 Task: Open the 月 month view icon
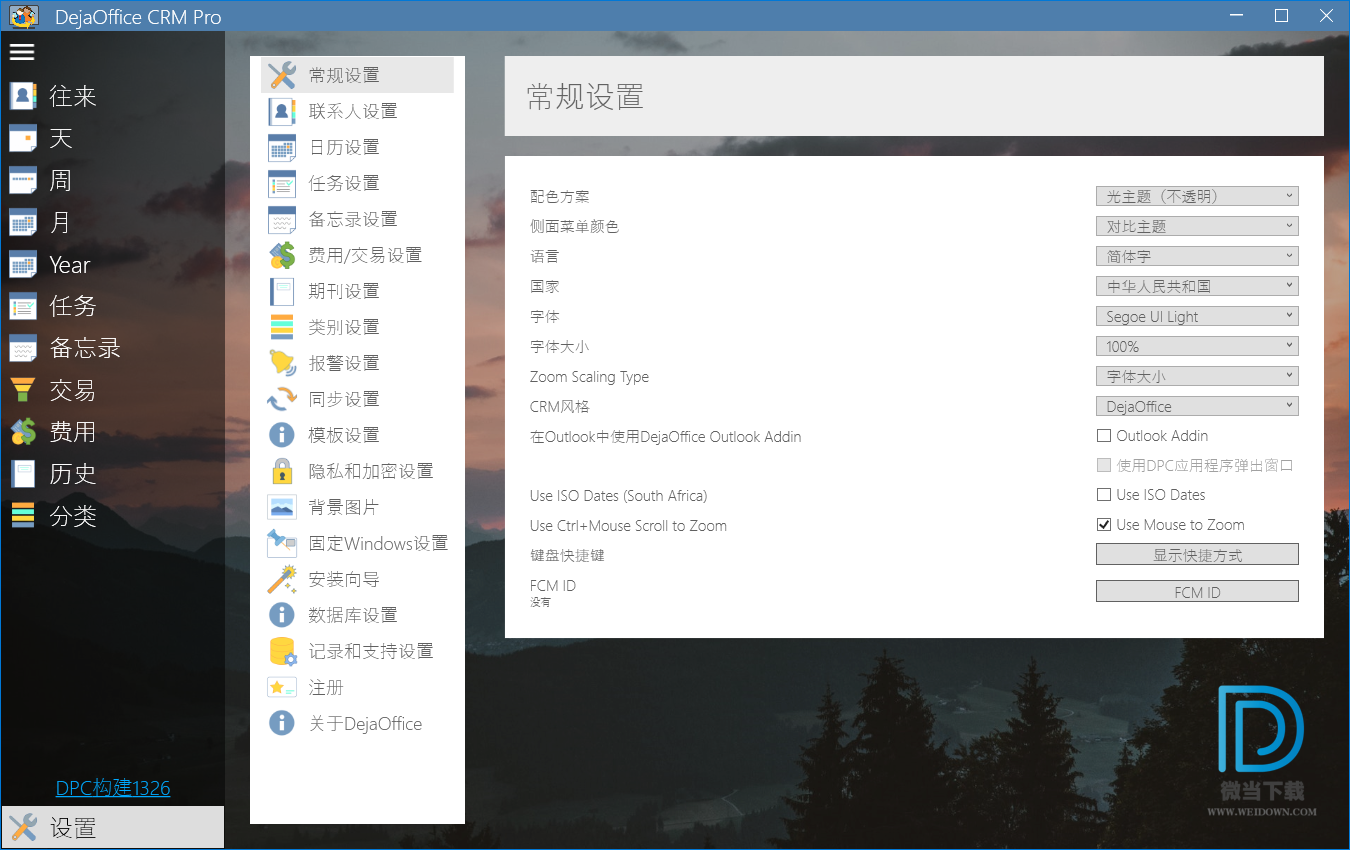pyautogui.click(x=23, y=222)
